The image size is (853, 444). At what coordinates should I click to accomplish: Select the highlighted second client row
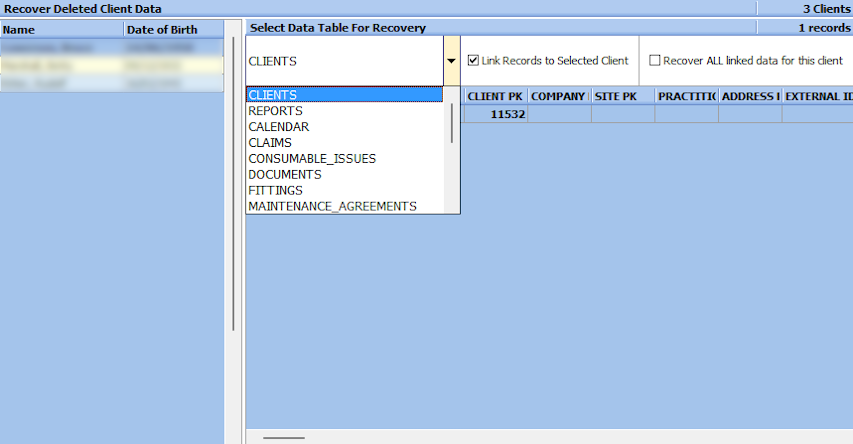[x=112, y=65]
